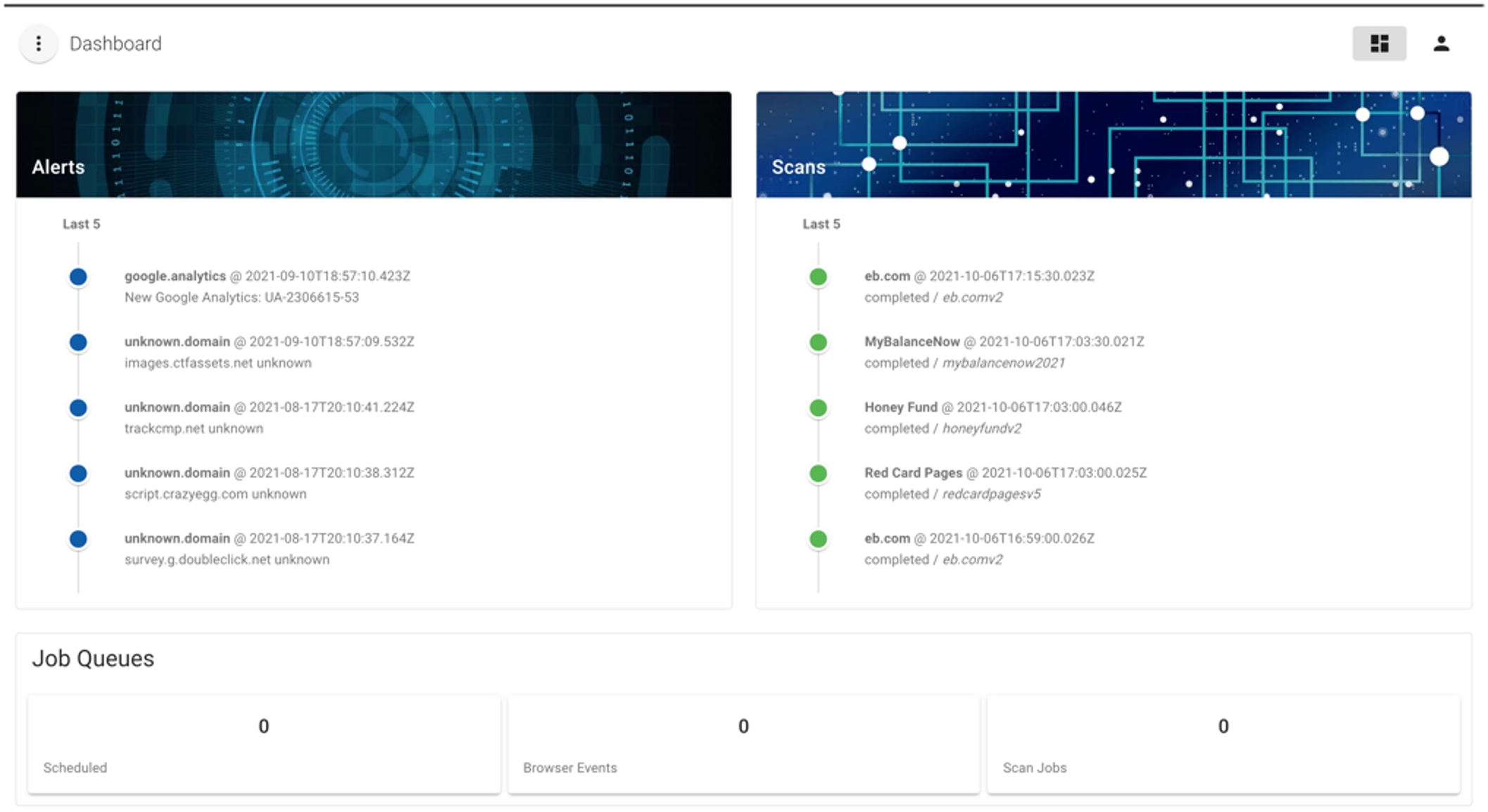The height and width of the screenshot is (812, 1488).
Task: Select 'completed / redcardpagesv5' status text
Action: coord(952,494)
